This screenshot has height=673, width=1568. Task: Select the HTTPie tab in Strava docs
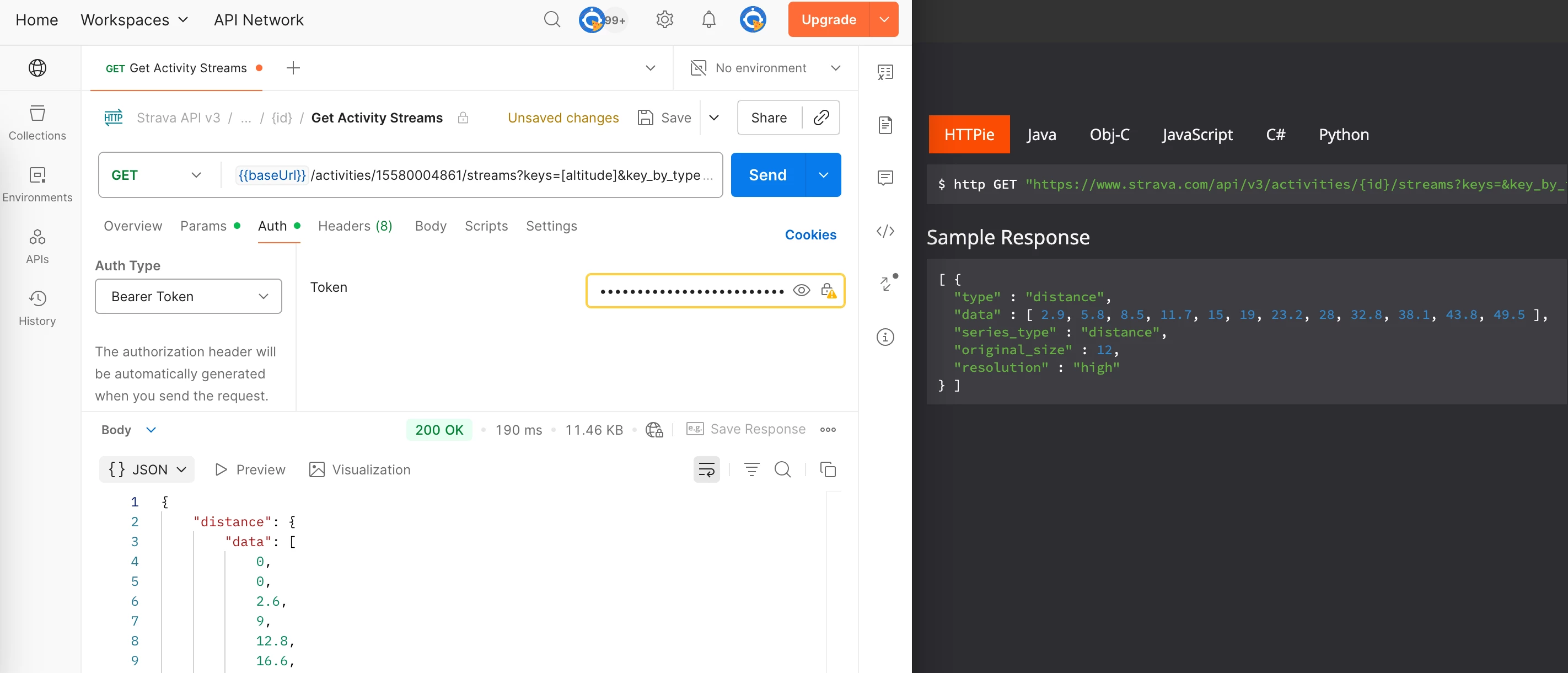969,134
